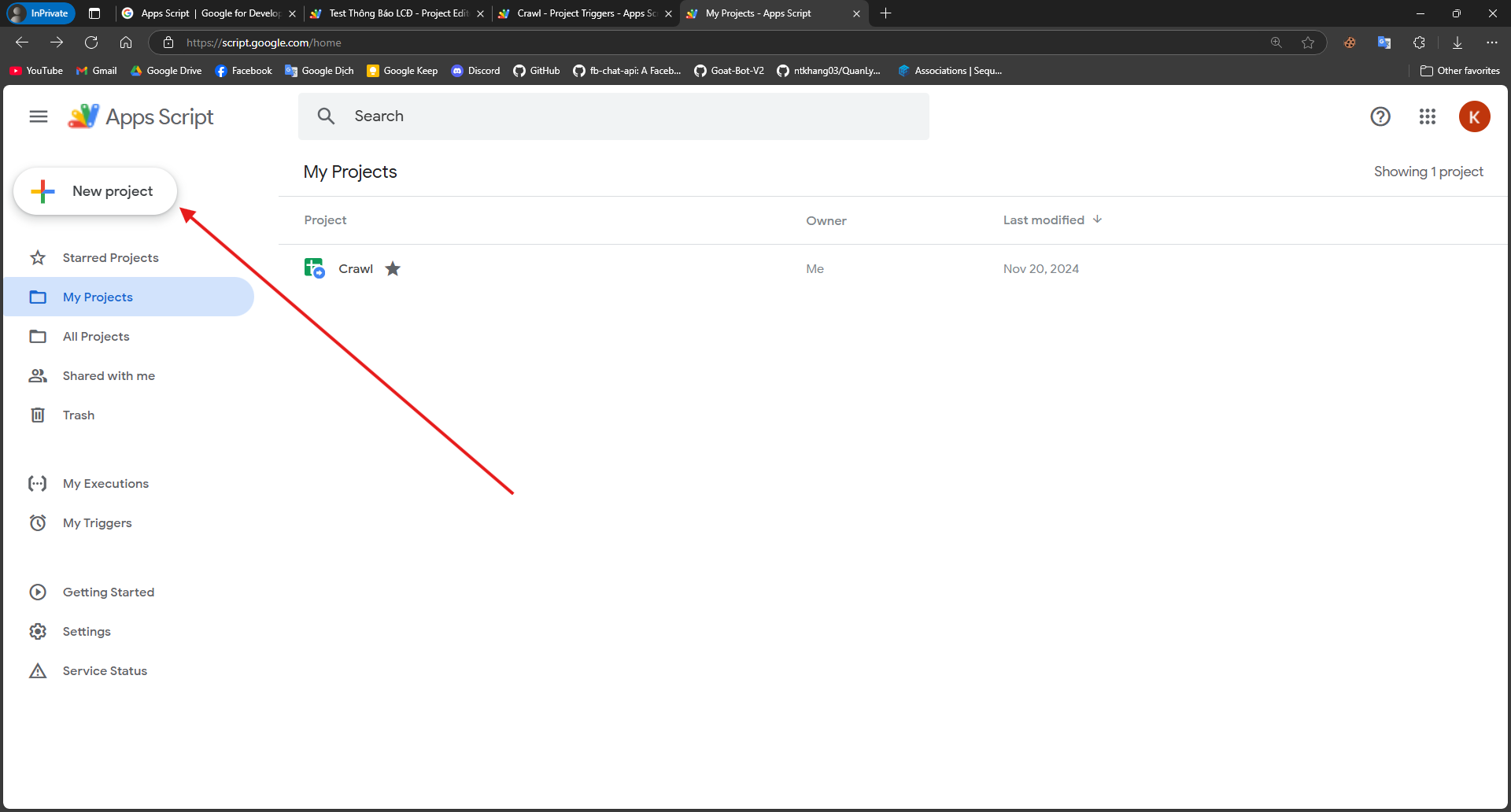Open My Triggers page
This screenshot has width=1511, height=812.
pos(97,522)
